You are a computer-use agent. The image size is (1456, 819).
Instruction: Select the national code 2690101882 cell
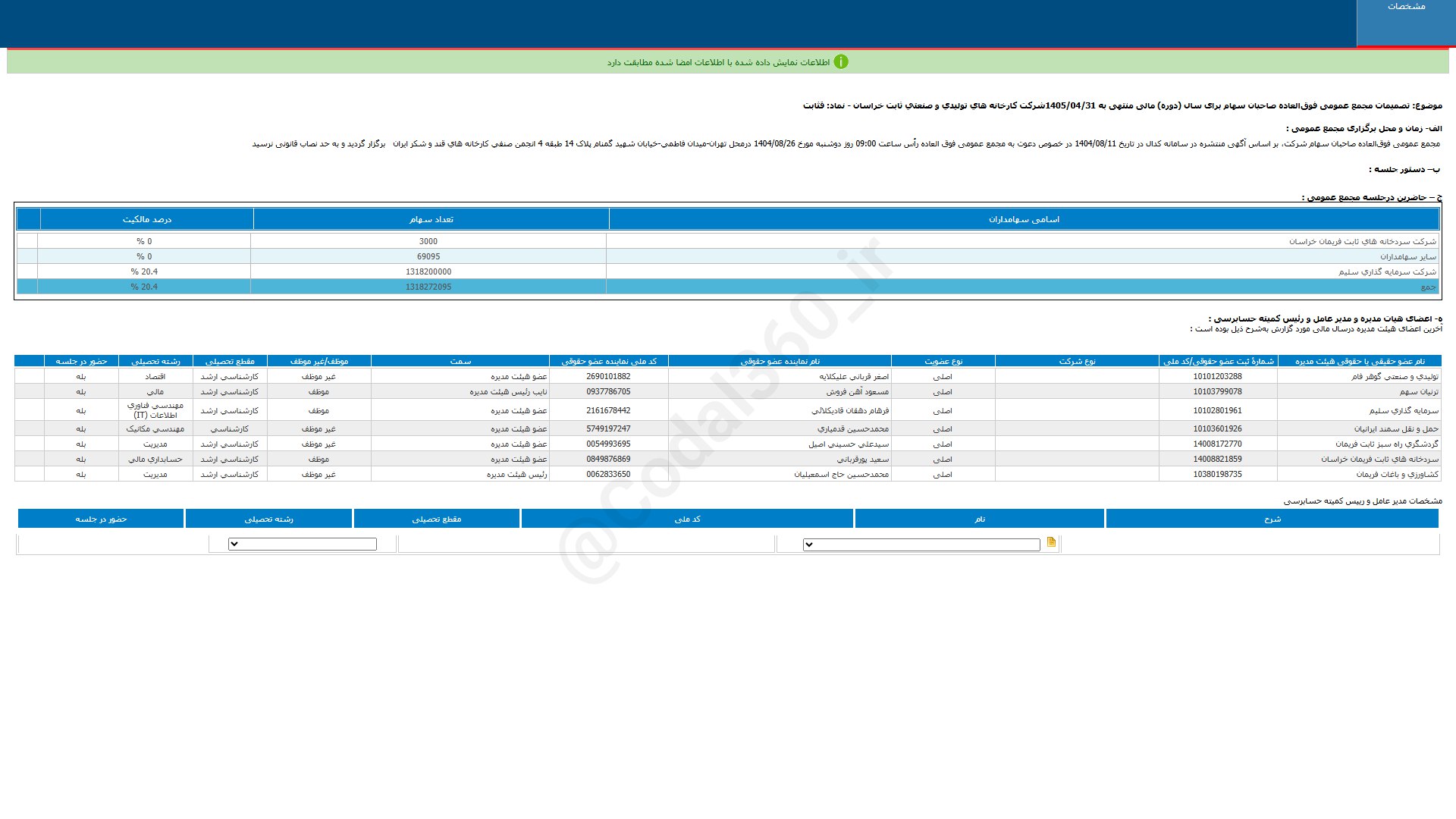608,376
